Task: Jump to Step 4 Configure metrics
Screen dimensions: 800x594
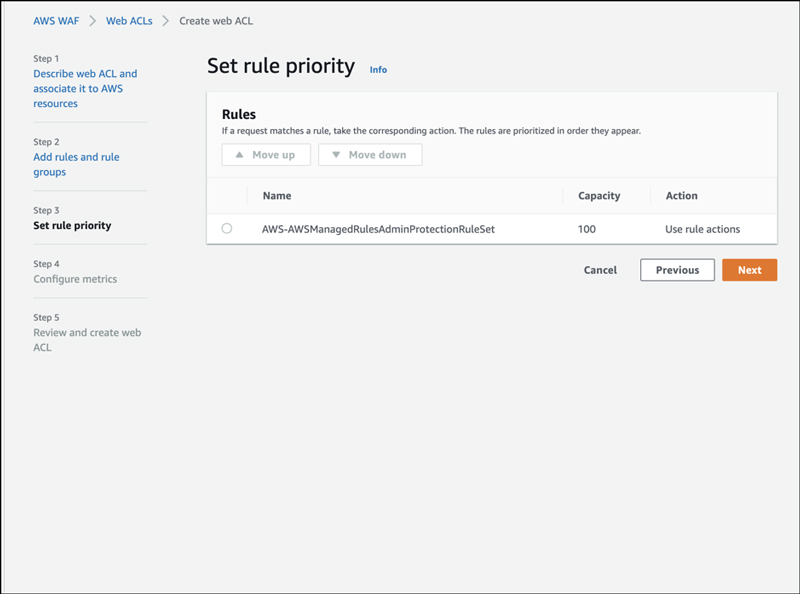Action: click(76, 279)
